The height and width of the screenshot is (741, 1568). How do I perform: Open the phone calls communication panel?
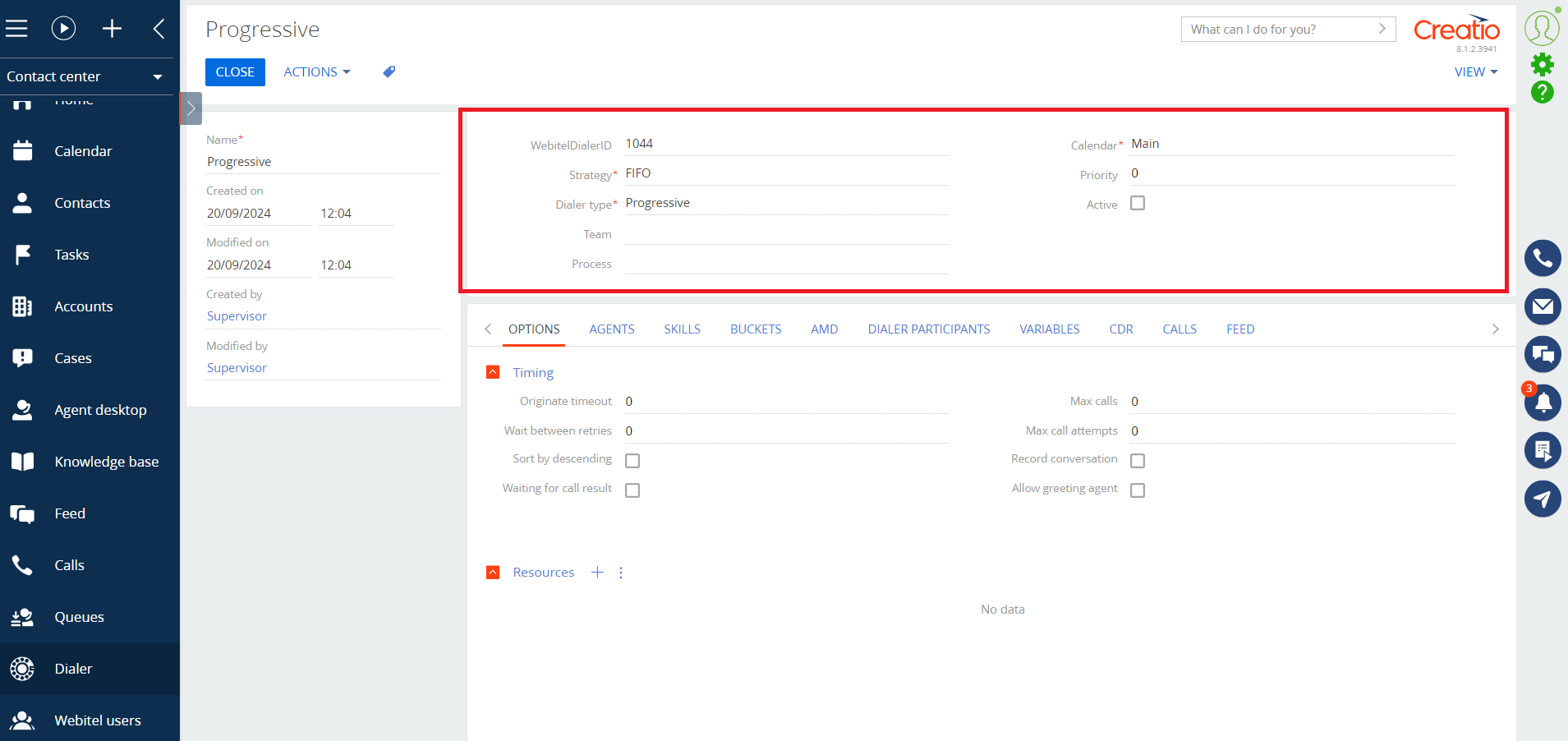(1543, 259)
